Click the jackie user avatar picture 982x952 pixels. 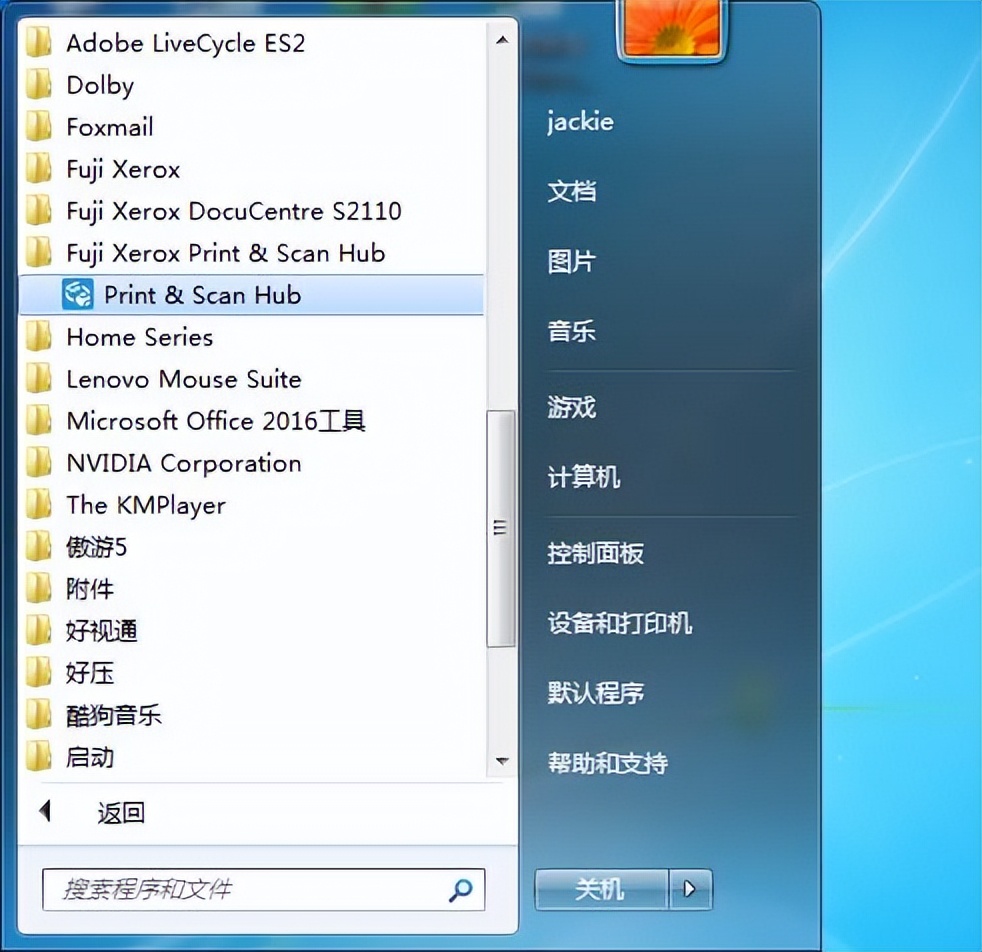coord(671,28)
